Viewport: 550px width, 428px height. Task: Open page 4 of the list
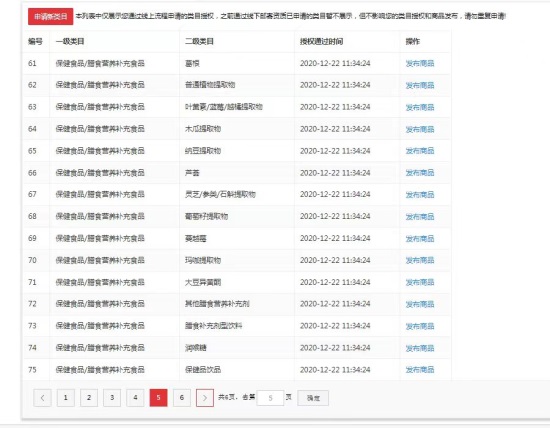pyautogui.click(x=135, y=398)
